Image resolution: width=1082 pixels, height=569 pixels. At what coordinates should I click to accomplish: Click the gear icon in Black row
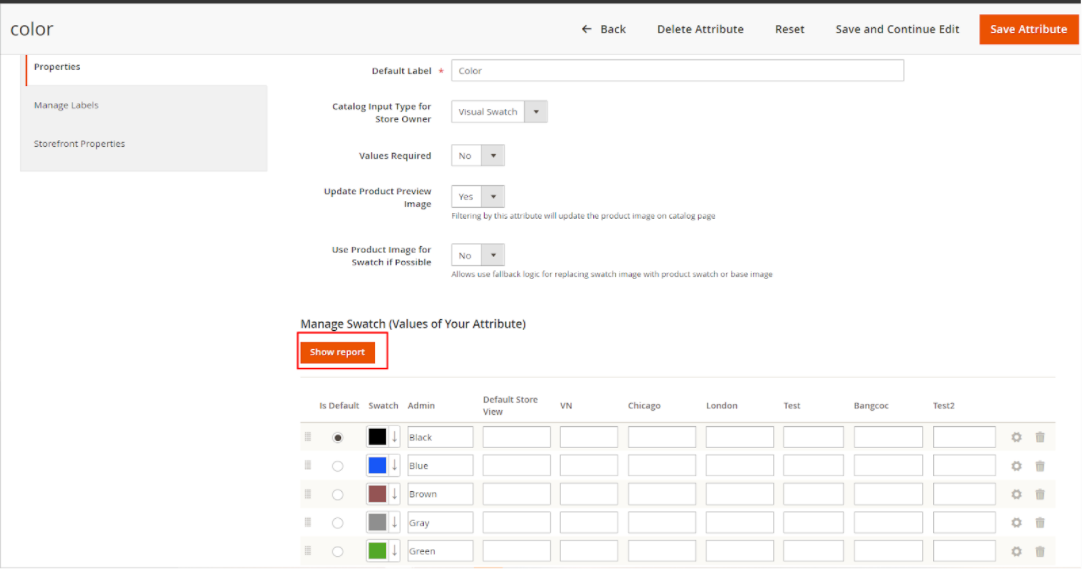(x=1016, y=438)
